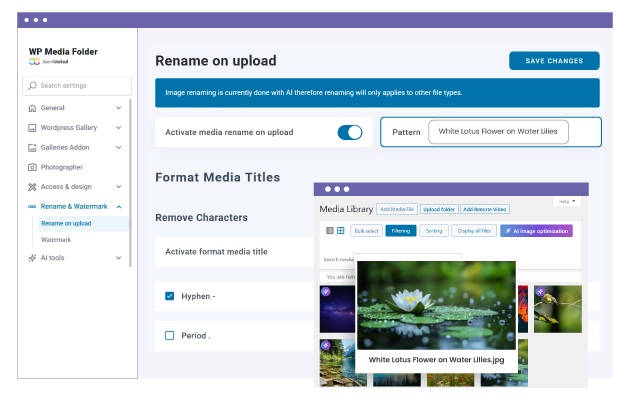Screen dimensions: 630x400
Task: Toggle Activate media rename on upload switch
Action: point(349,132)
